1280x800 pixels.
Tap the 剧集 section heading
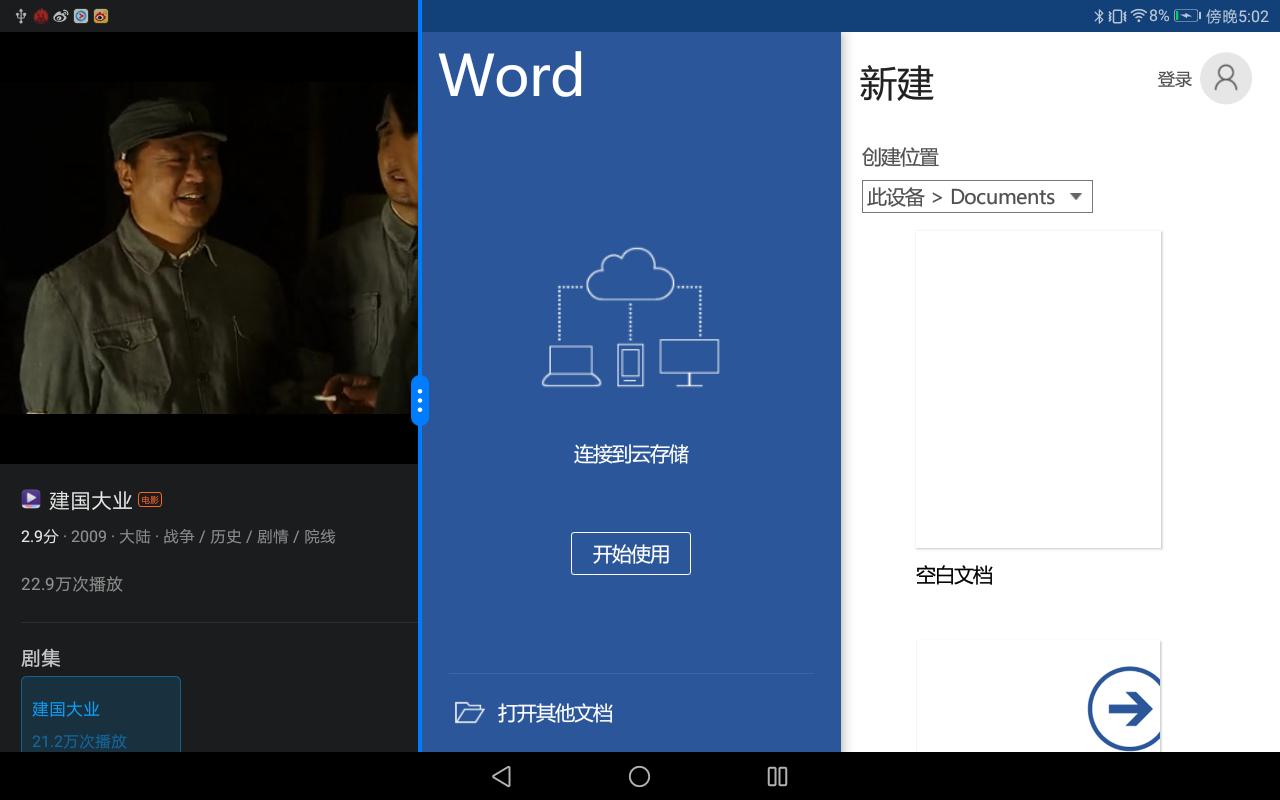click(41, 658)
